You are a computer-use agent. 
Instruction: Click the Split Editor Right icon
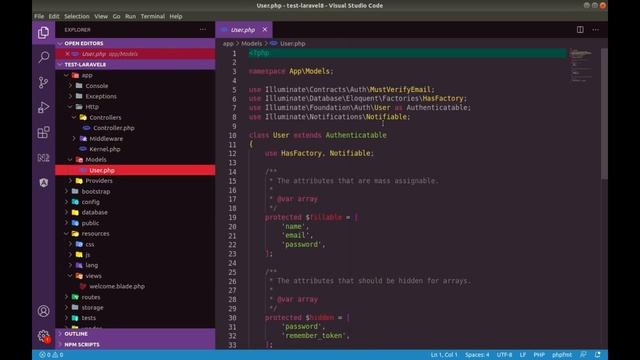point(580,30)
